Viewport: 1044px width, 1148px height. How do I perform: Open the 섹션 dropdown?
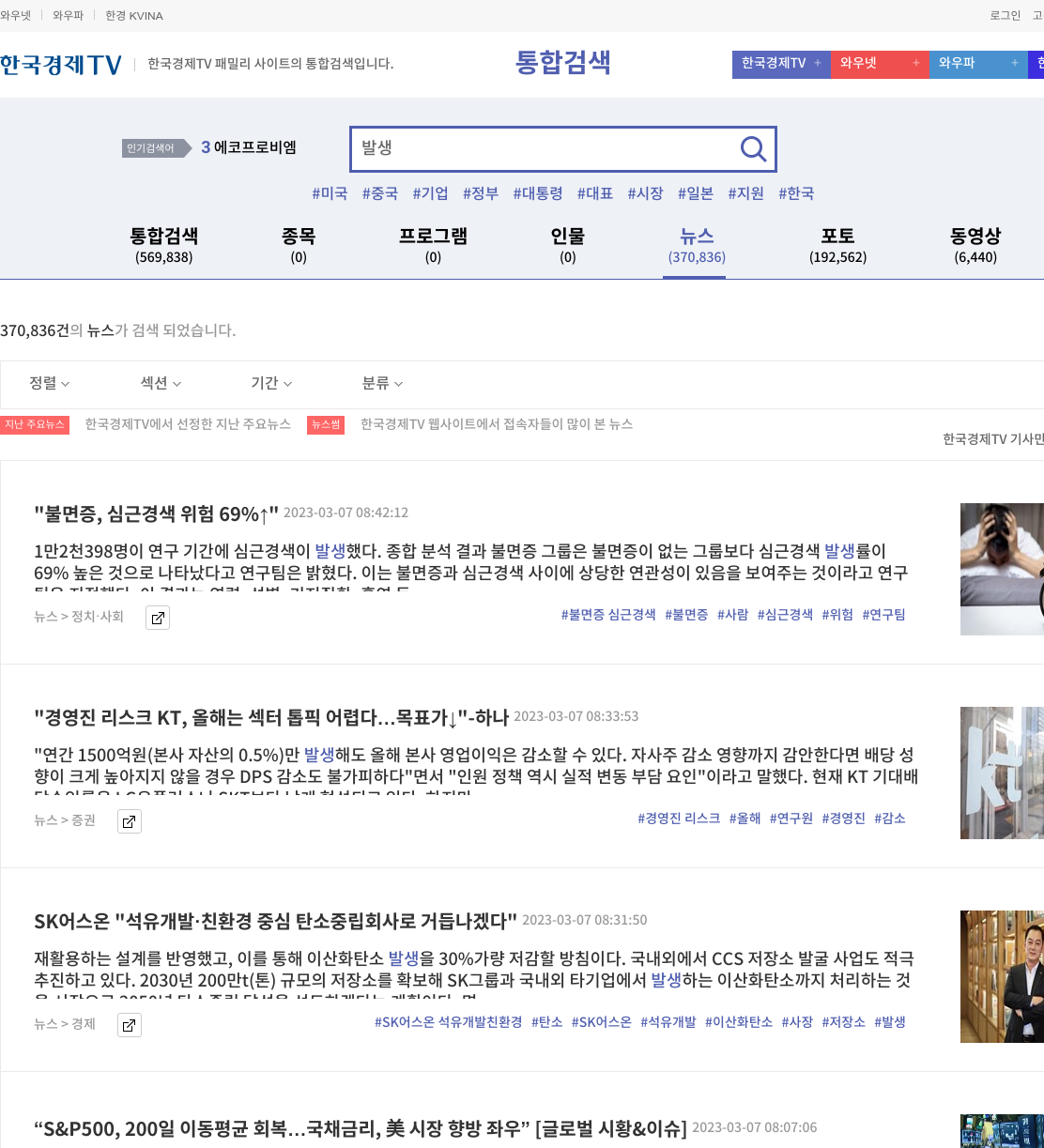tap(161, 383)
